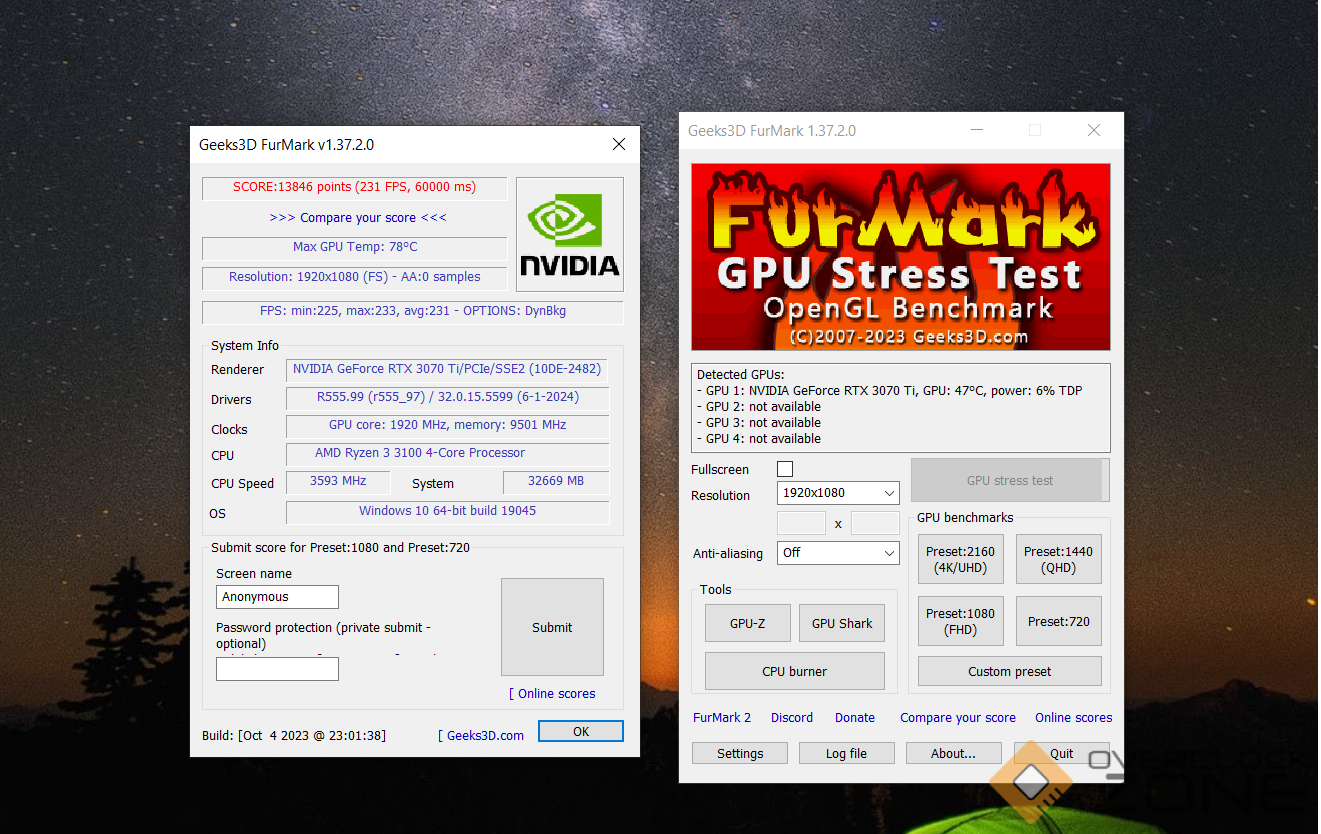1321x834 pixels.
Task: Expand the Anti-aliasing dropdown set to Off
Action: 838,553
